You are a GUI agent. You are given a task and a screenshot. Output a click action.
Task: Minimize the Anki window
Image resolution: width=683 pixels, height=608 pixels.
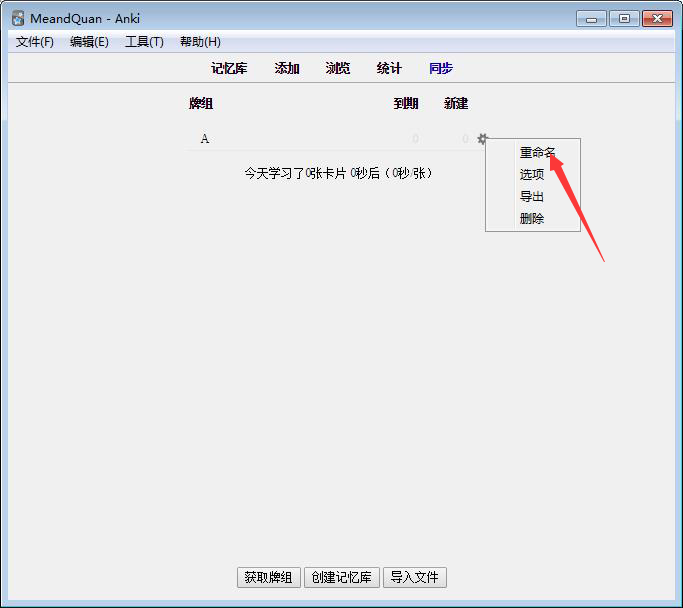click(591, 19)
